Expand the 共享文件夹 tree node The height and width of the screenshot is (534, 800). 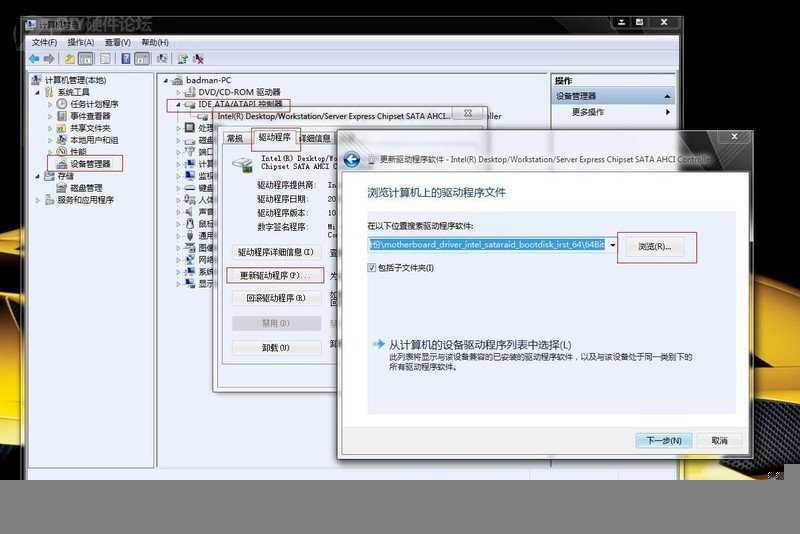pos(50,129)
